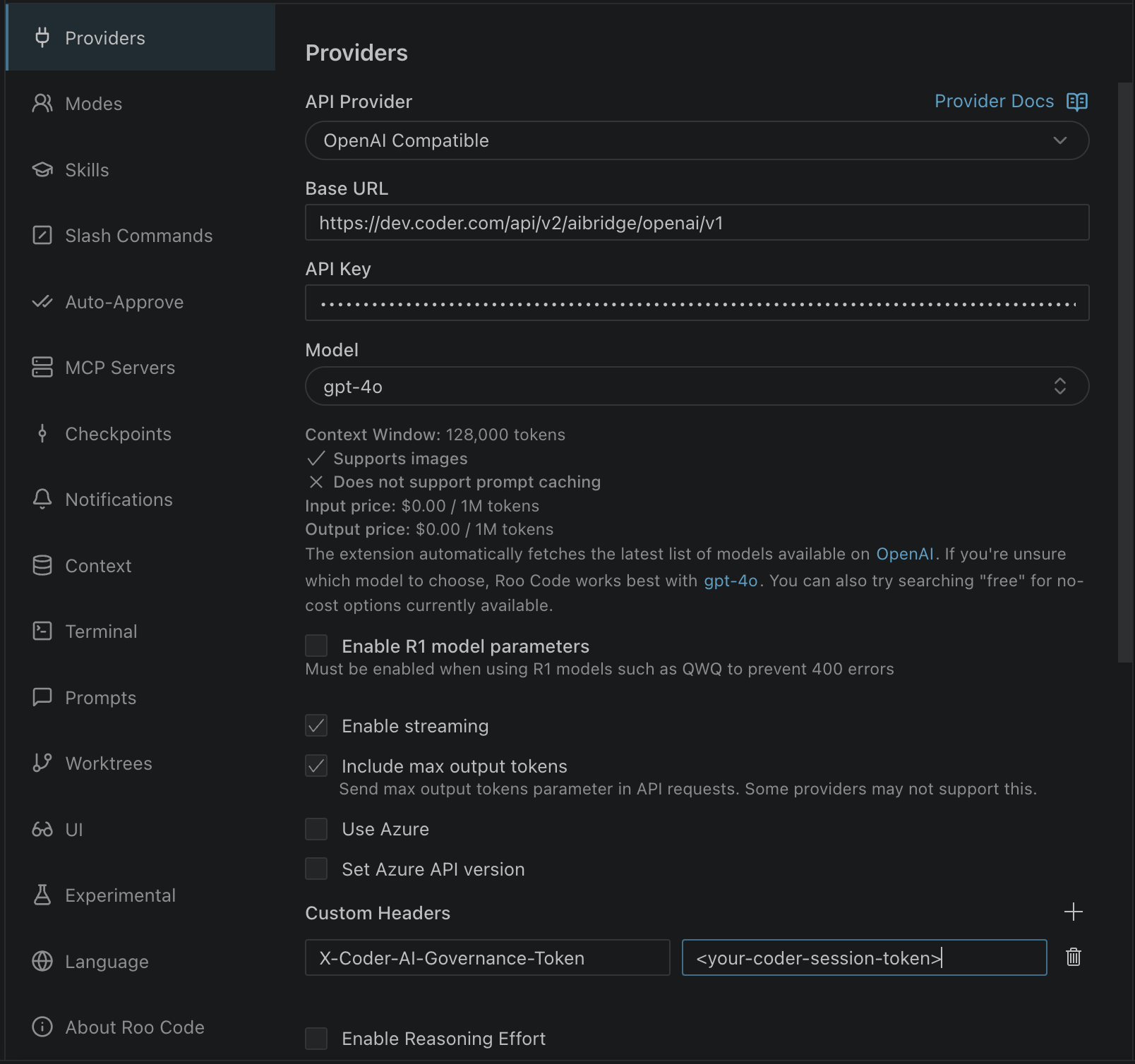Delete the custom header with trash icon
Image resolution: width=1135 pixels, height=1064 pixels.
(1073, 957)
